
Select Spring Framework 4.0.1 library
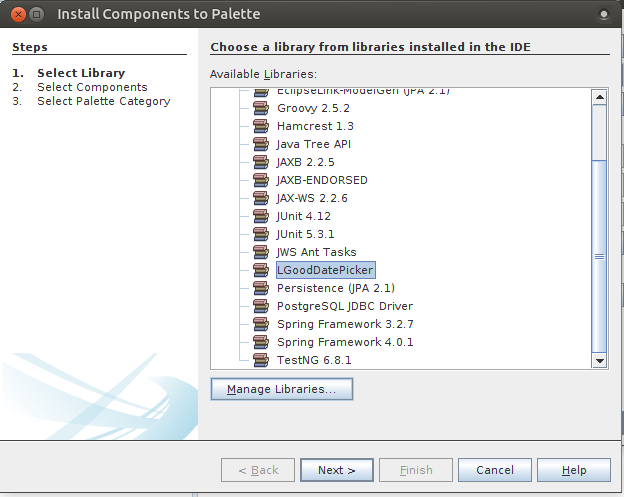click(x=345, y=342)
